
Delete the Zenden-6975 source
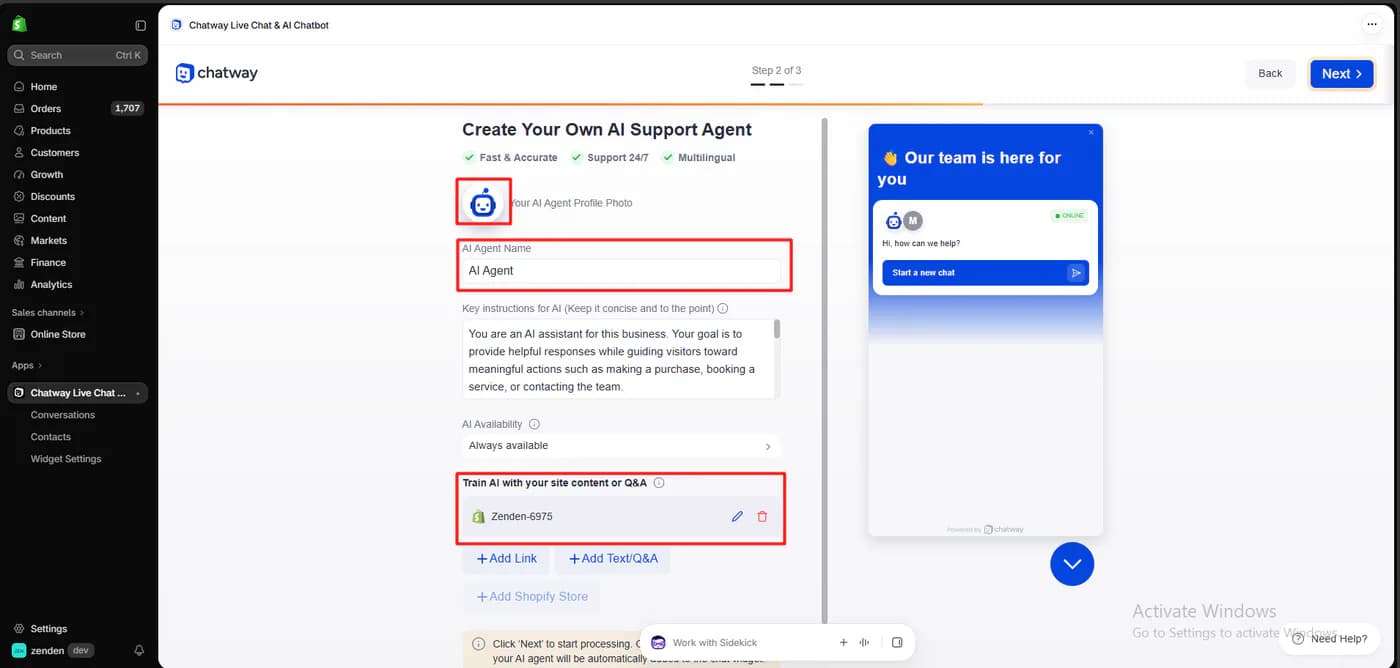tap(762, 517)
